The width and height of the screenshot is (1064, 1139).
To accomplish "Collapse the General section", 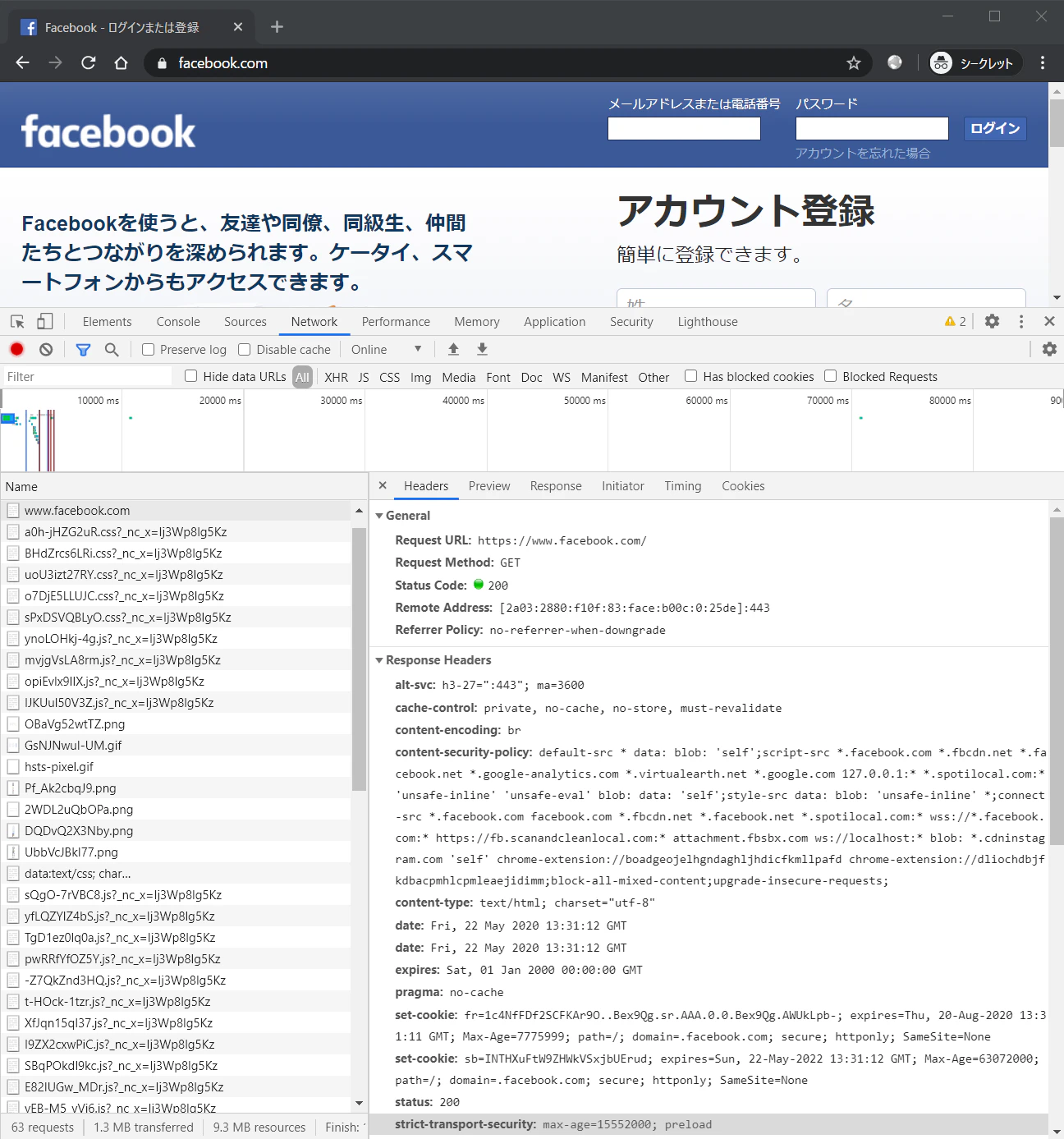I will (379, 516).
